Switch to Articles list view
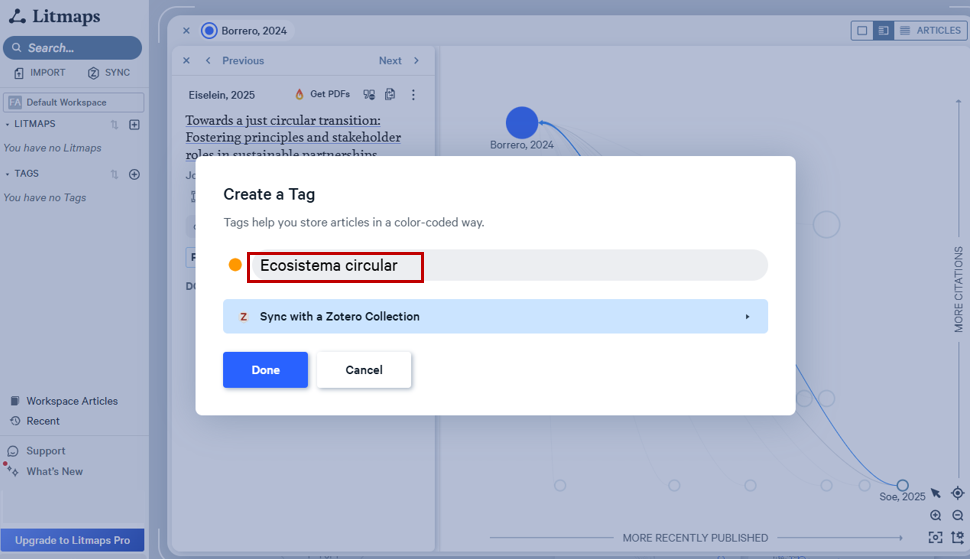Image resolution: width=970 pixels, height=559 pixels. click(x=930, y=31)
